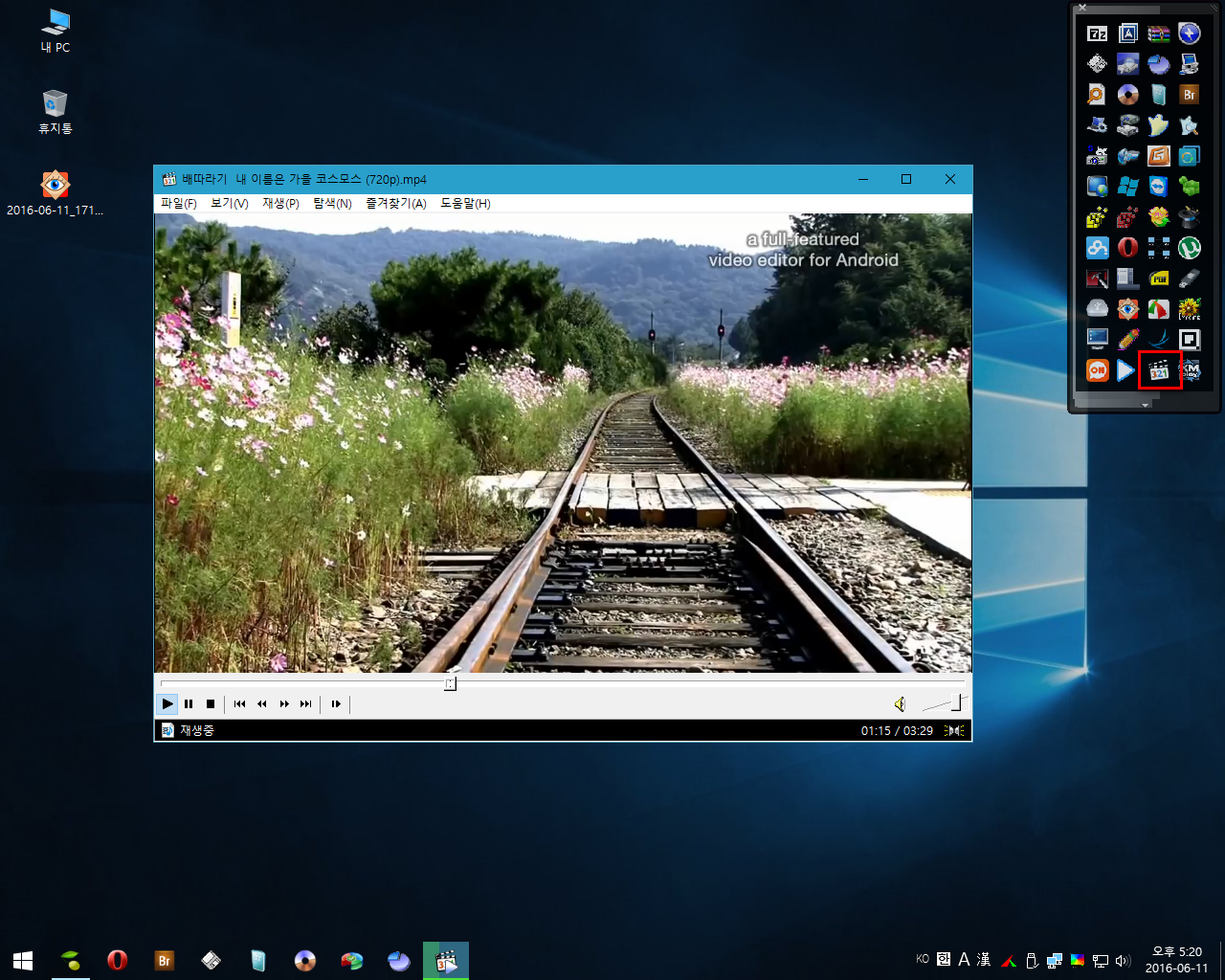This screenshot has width=1225, height=980.
Task: Click the 재생중 status text
Action: pyautogui.click(x=197, y=731)
